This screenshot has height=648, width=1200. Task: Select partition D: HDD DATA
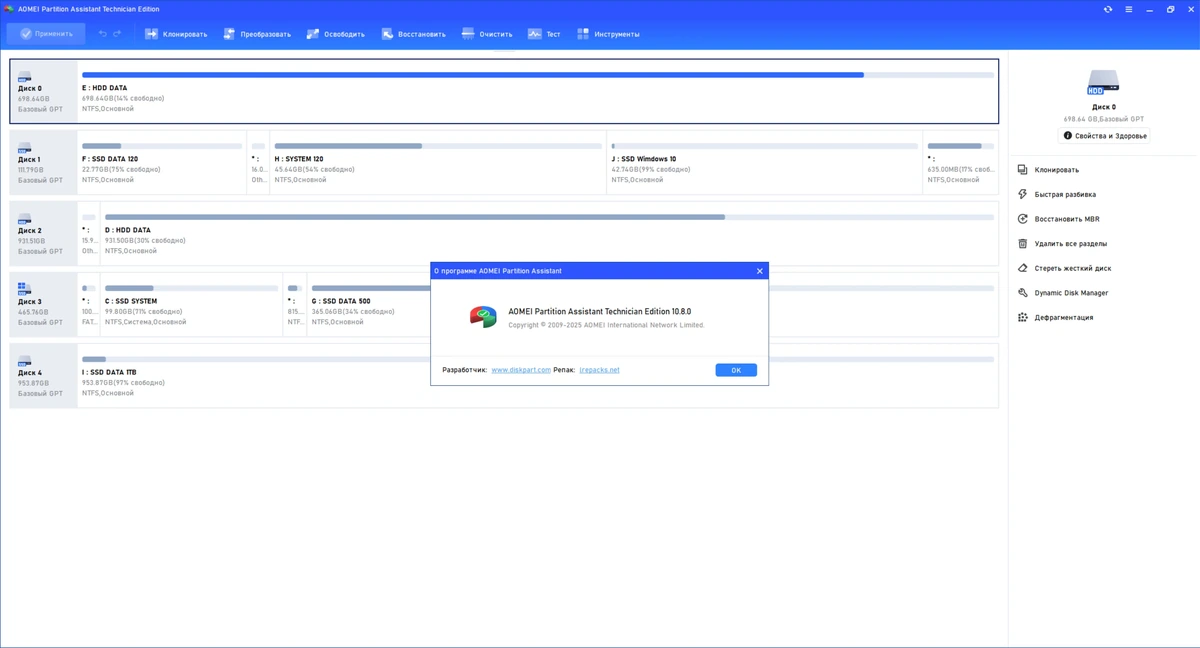(549, 233)
